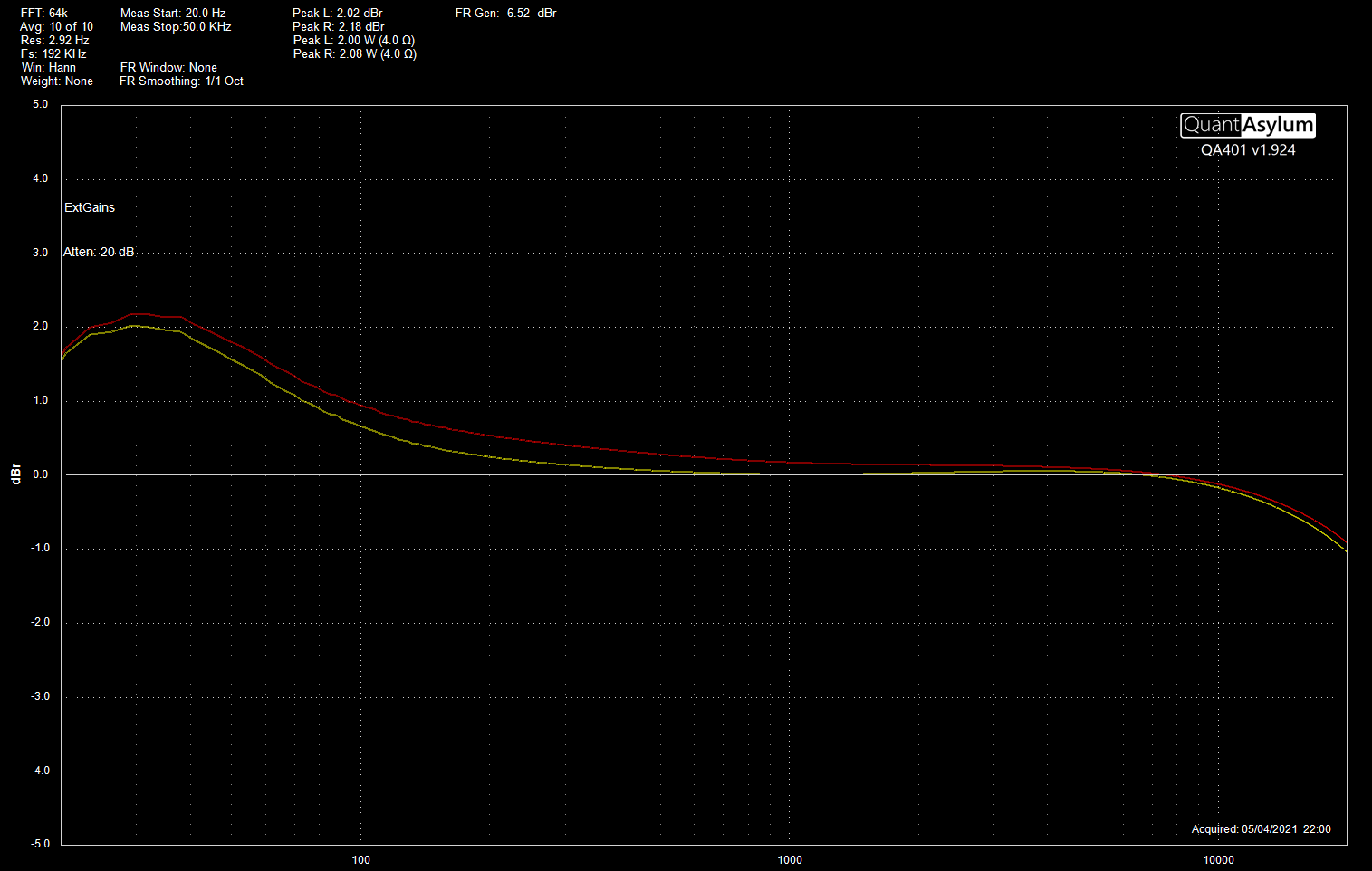Click the 5.0 Y-axis label
Screen dimensions: 1372x871
(x=41, y=104)
